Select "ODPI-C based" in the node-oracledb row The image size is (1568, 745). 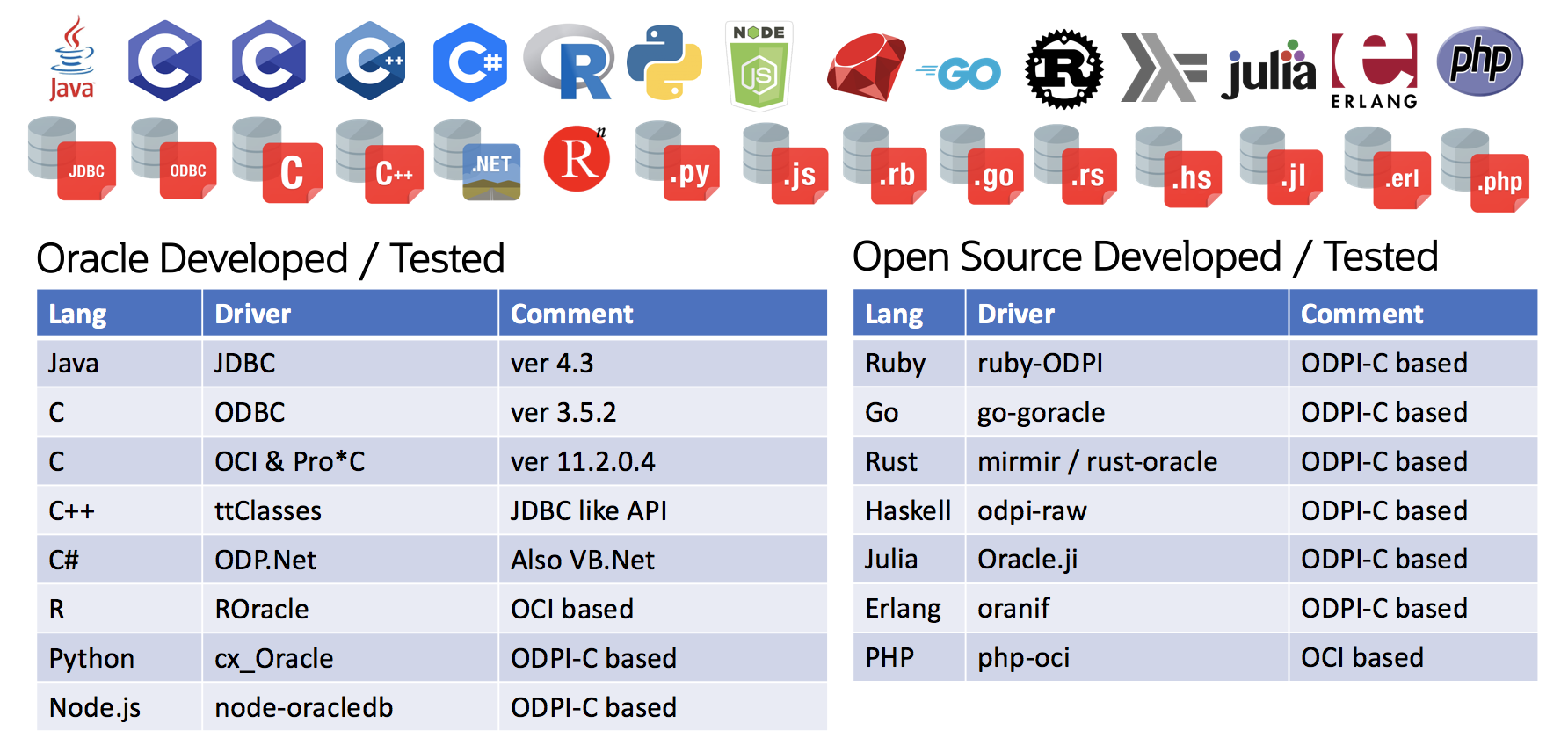pyautogui.click(x=663, y=707)
